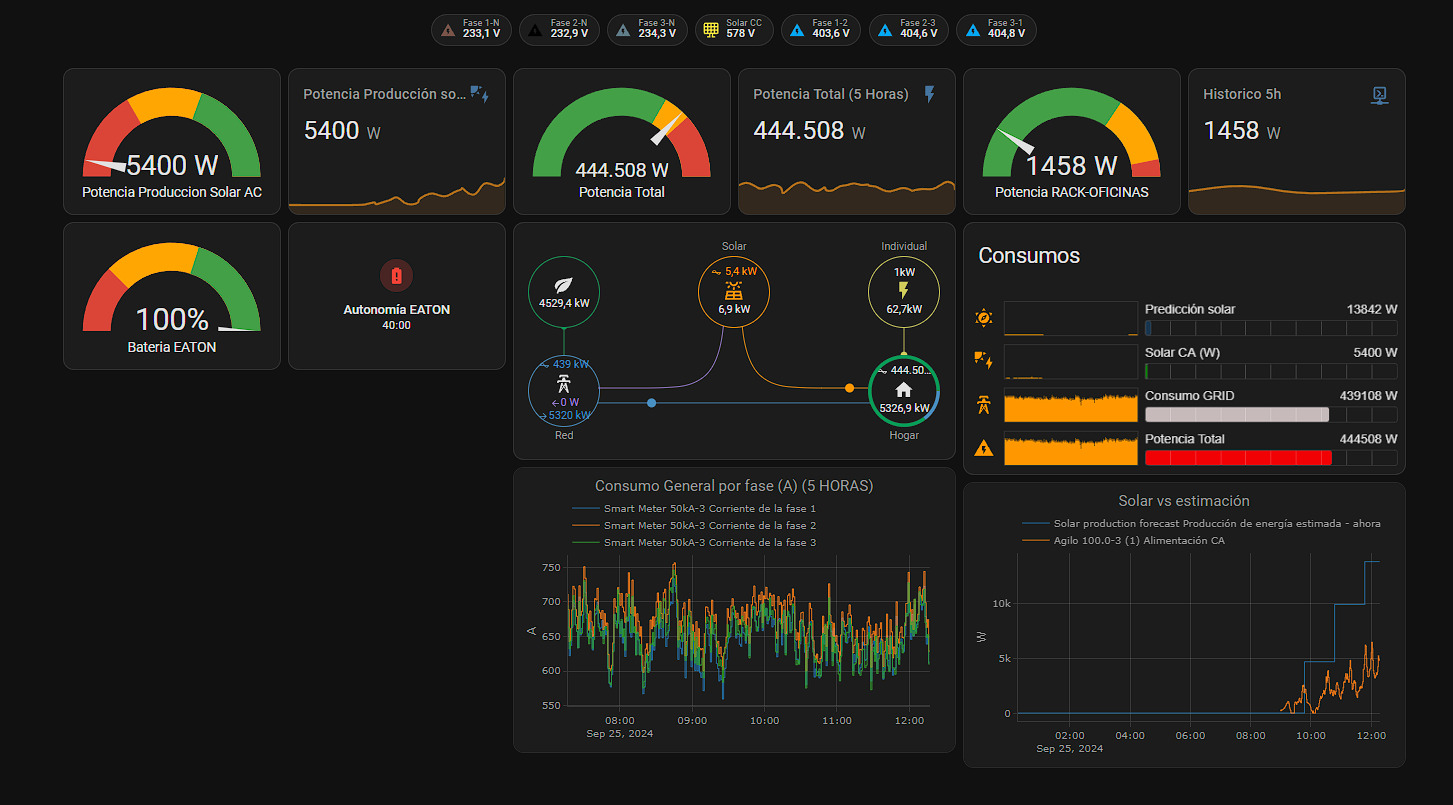Open the Potencia RACK-OFICINAS gauge
The height and width of the screenshot is (805, 1453).
click(x=1071, y=142)
